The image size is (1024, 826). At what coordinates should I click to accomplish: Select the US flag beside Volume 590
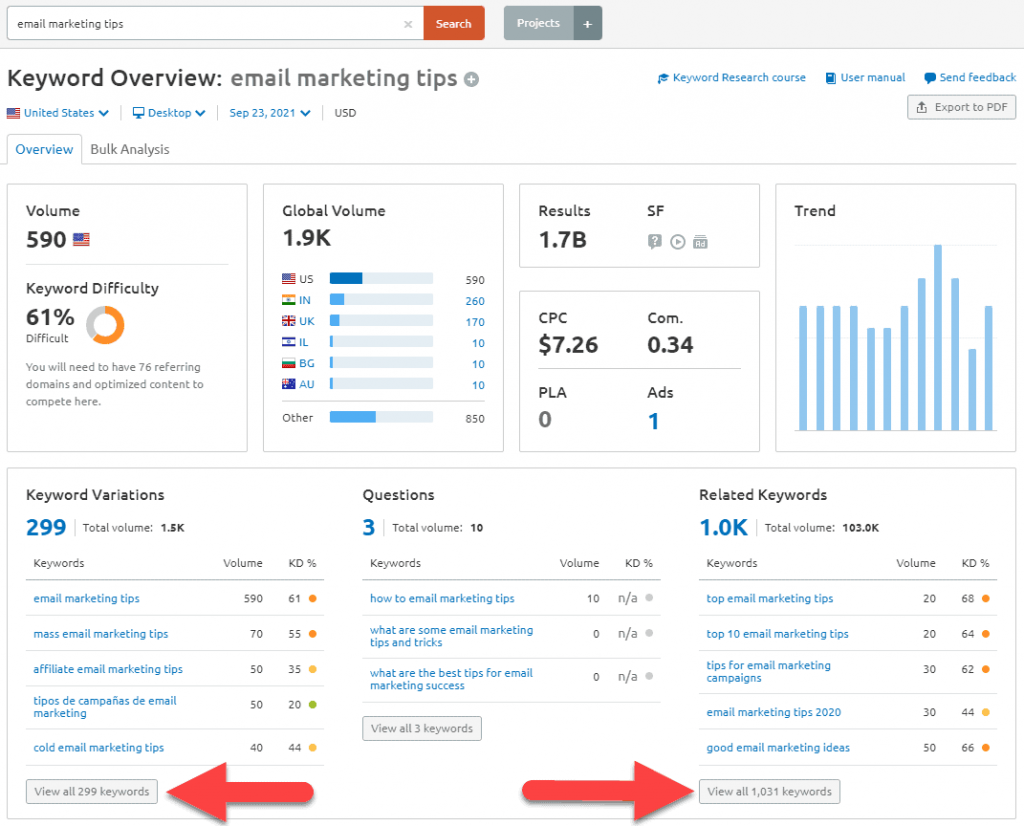coord(81,240)
